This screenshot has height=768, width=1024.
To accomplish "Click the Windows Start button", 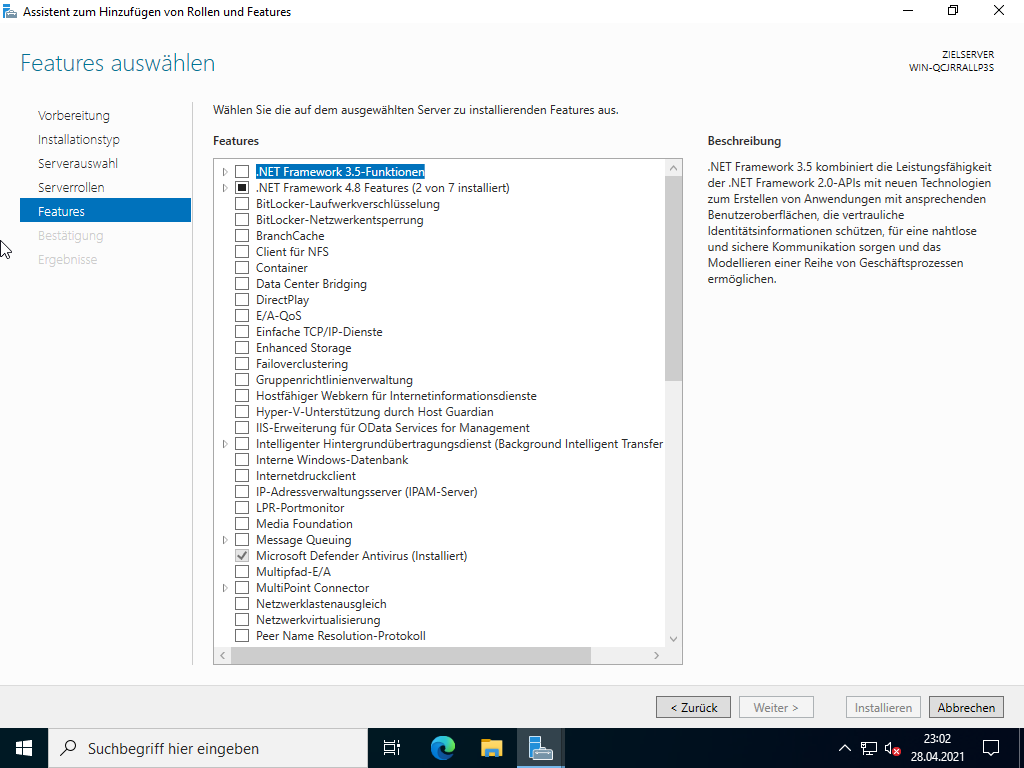I will 24,747.
